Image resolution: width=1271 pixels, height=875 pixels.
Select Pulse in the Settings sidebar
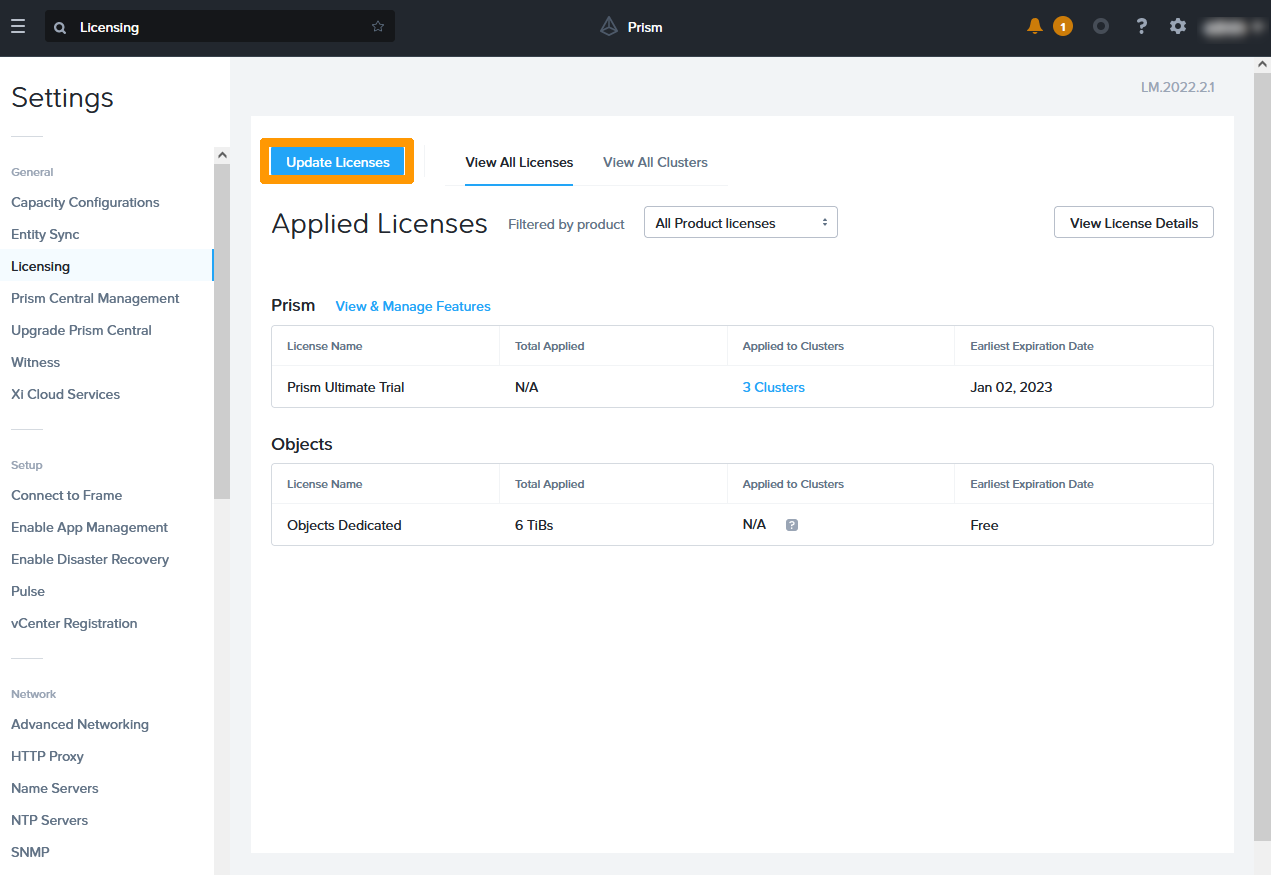click(27, 590)
